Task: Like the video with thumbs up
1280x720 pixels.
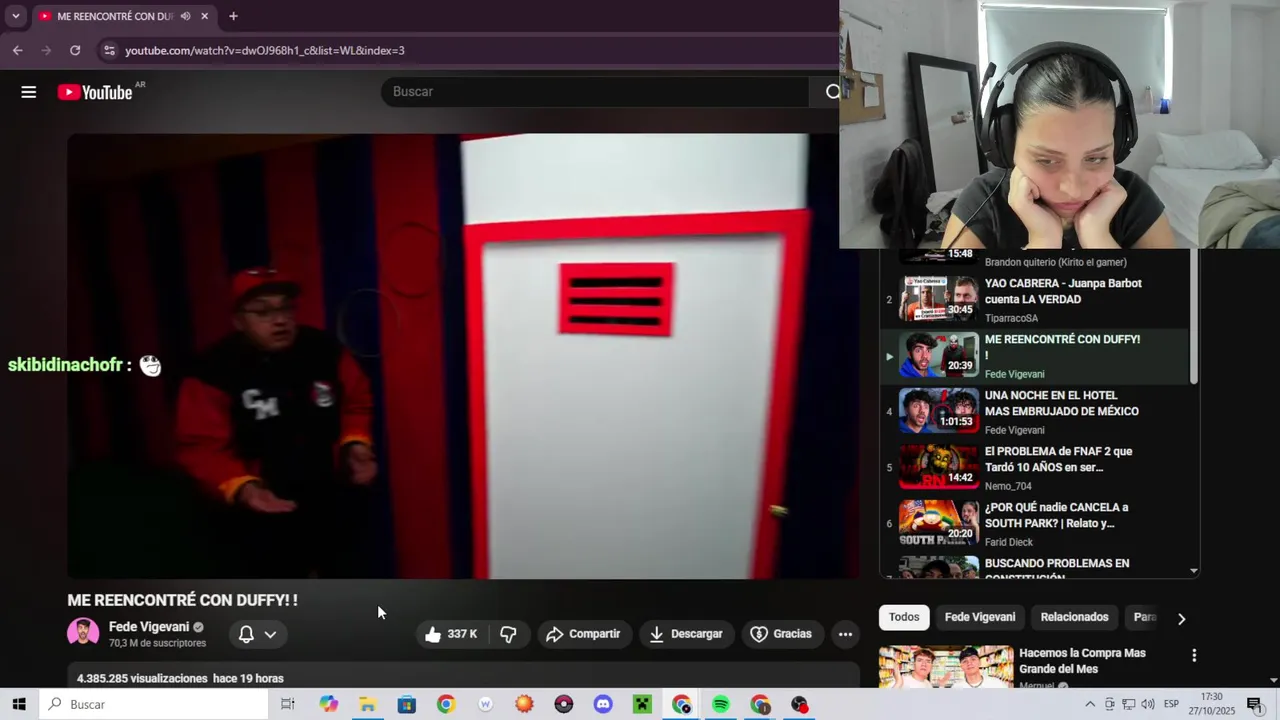Action: point(451,634)
